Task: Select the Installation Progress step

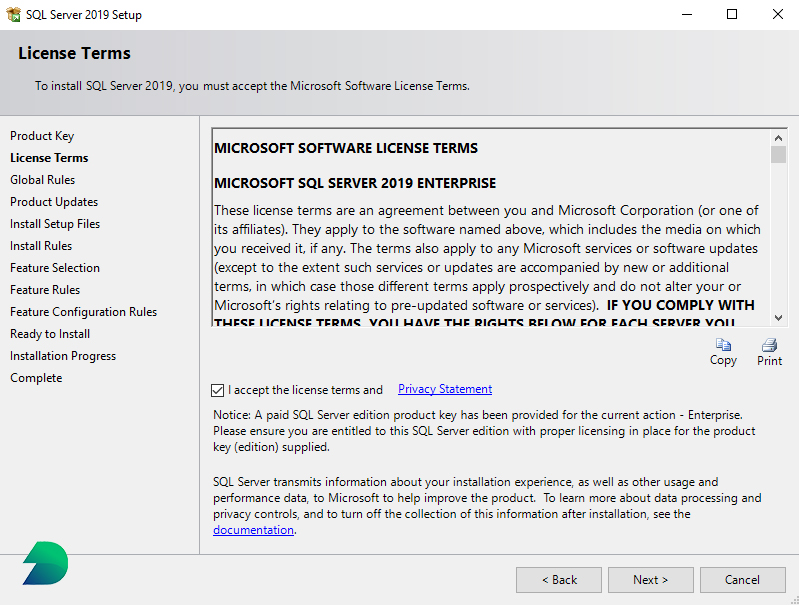Action: pyautogui.click(x=63, y=356)
